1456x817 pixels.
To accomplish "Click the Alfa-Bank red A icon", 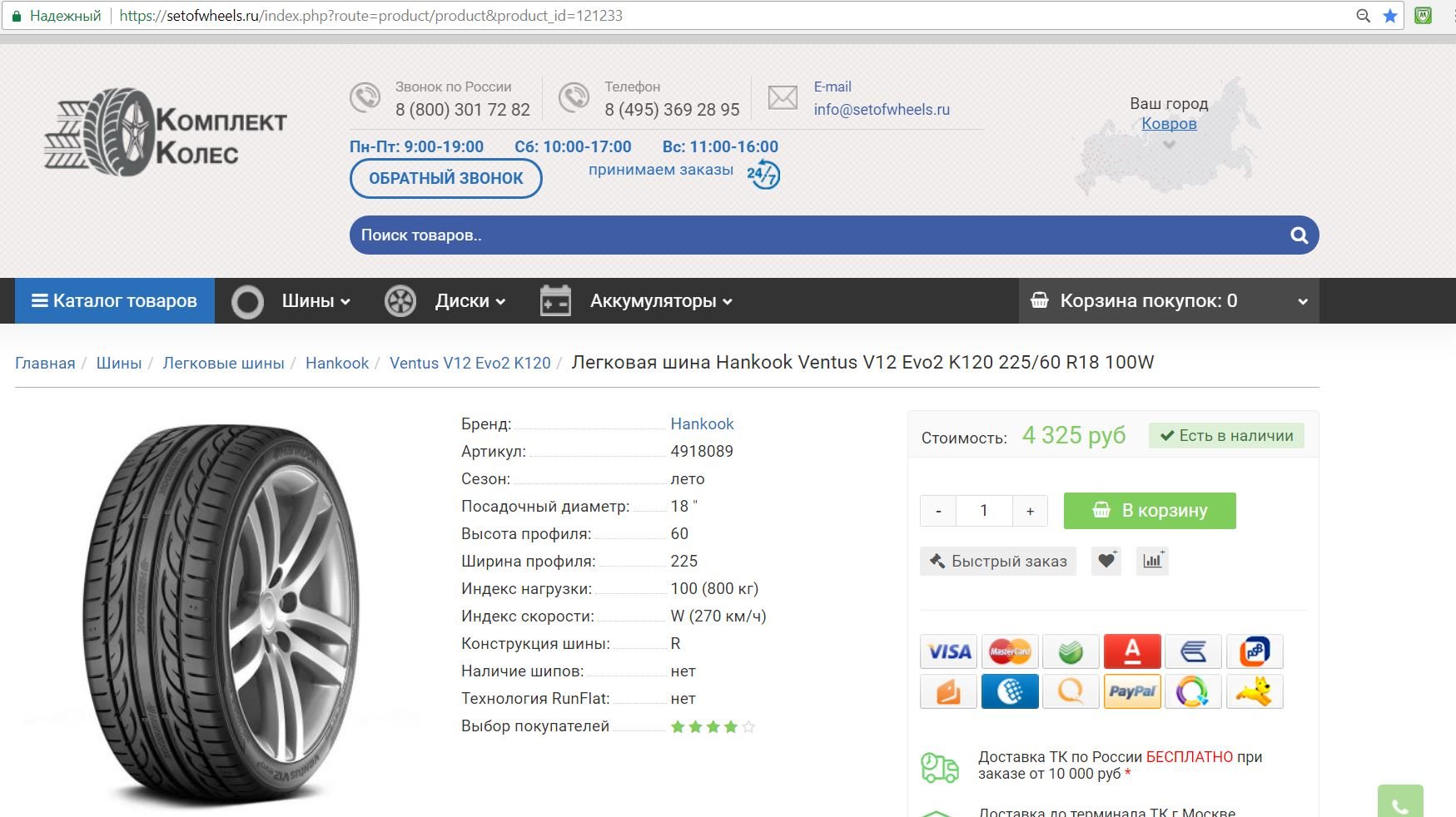I will click(x=1132, y=651).
